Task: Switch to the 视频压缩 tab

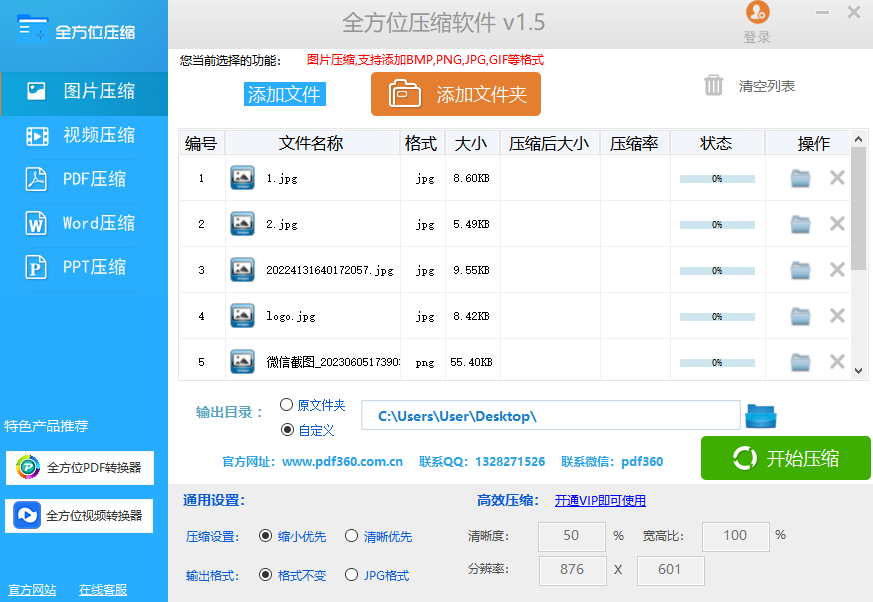Action: 84,135
